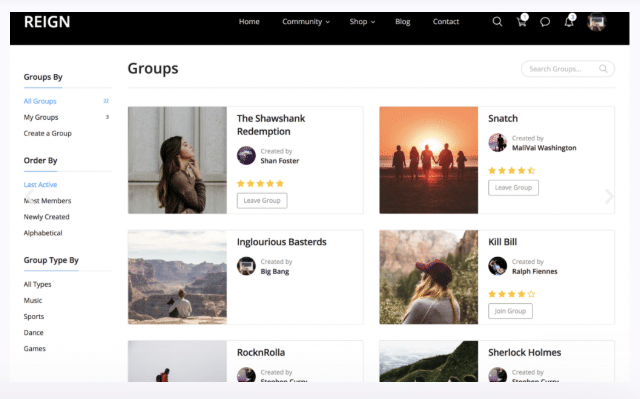Filter group type by Games

pyautogui.click(x=35, y=348)
